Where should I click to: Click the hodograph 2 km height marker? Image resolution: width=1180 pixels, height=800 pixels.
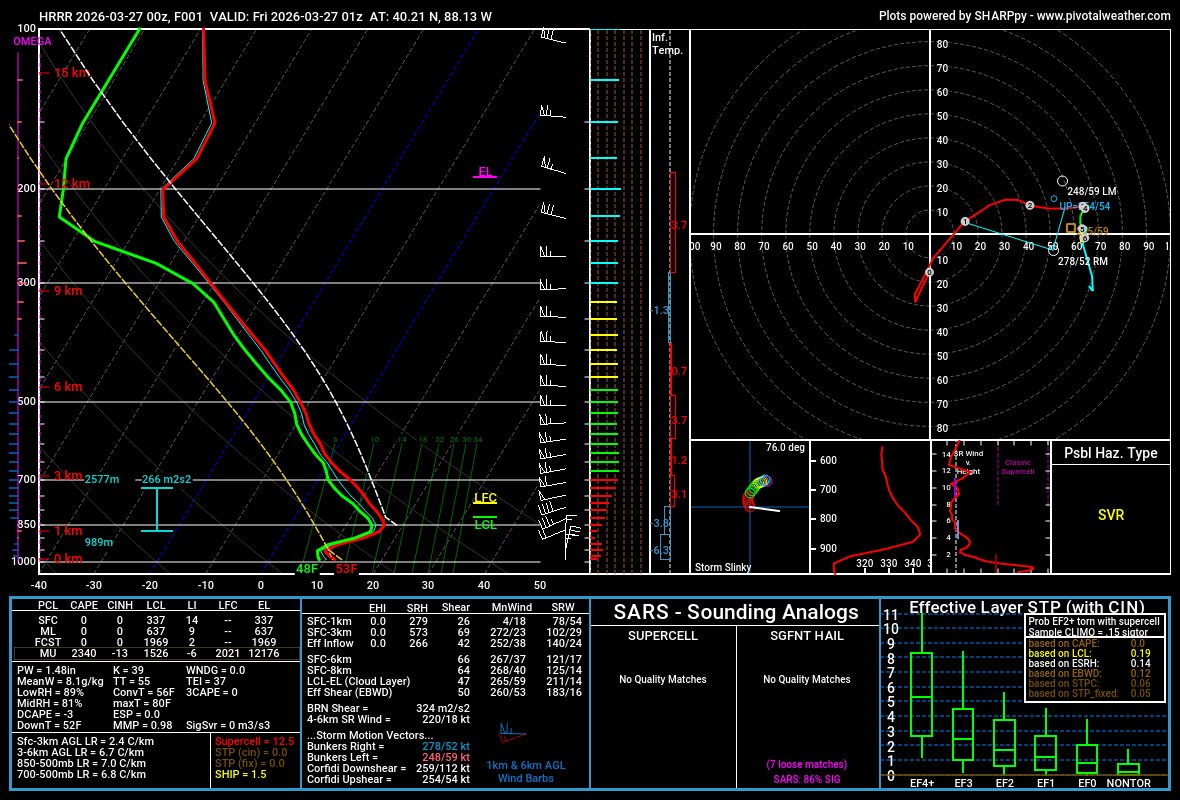point(1029,205)
